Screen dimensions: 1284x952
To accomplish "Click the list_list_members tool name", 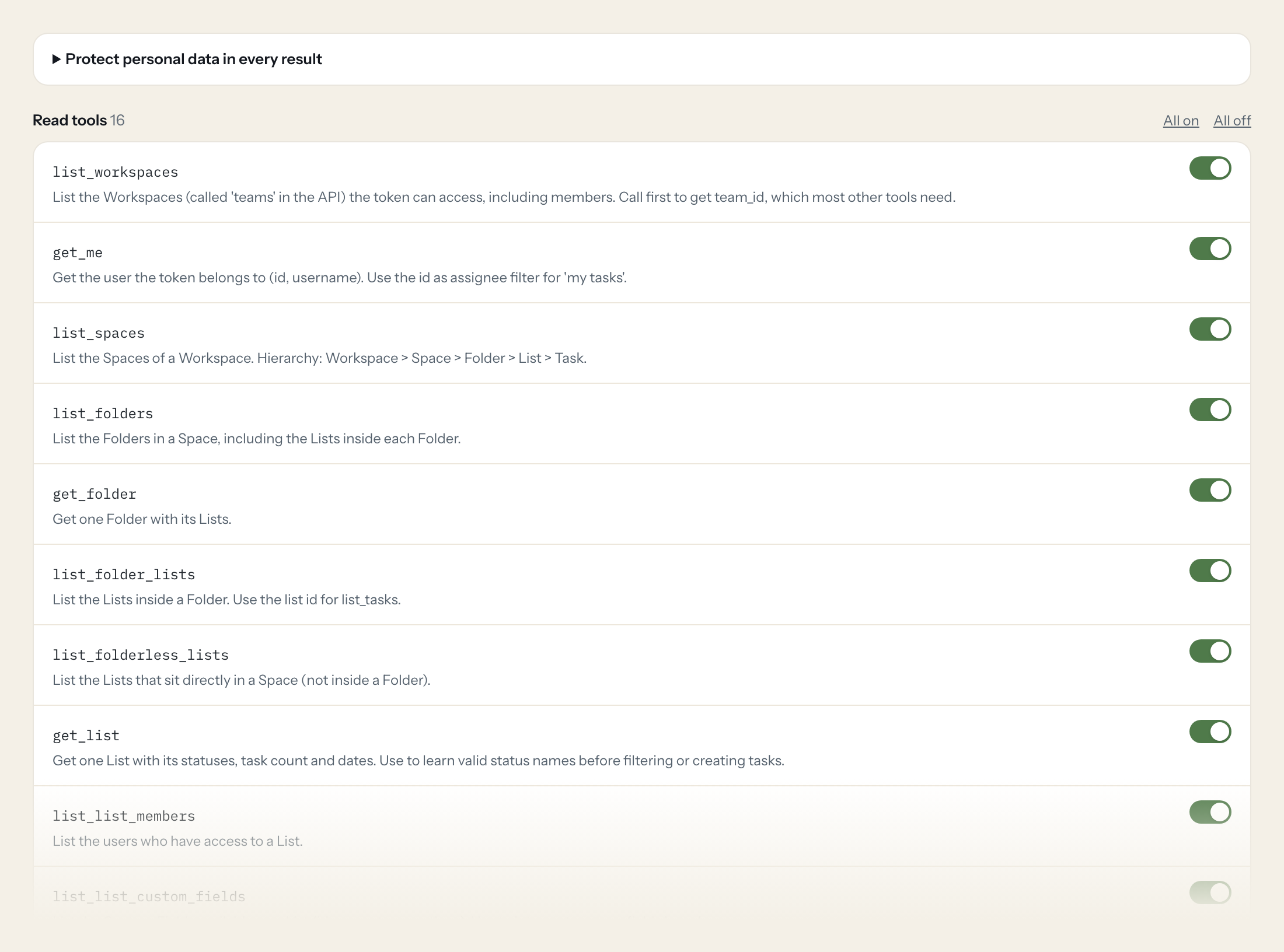I will coord(124,816).
